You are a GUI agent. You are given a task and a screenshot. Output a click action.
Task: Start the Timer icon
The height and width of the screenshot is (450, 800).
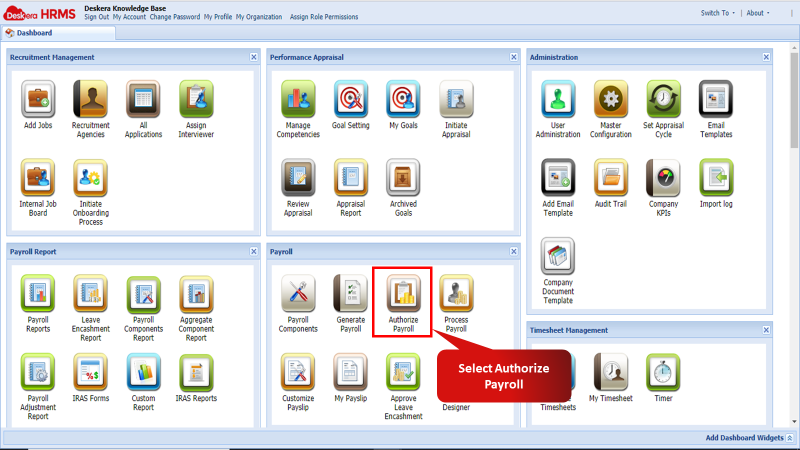pyautogui.click(x=663, y=372)
